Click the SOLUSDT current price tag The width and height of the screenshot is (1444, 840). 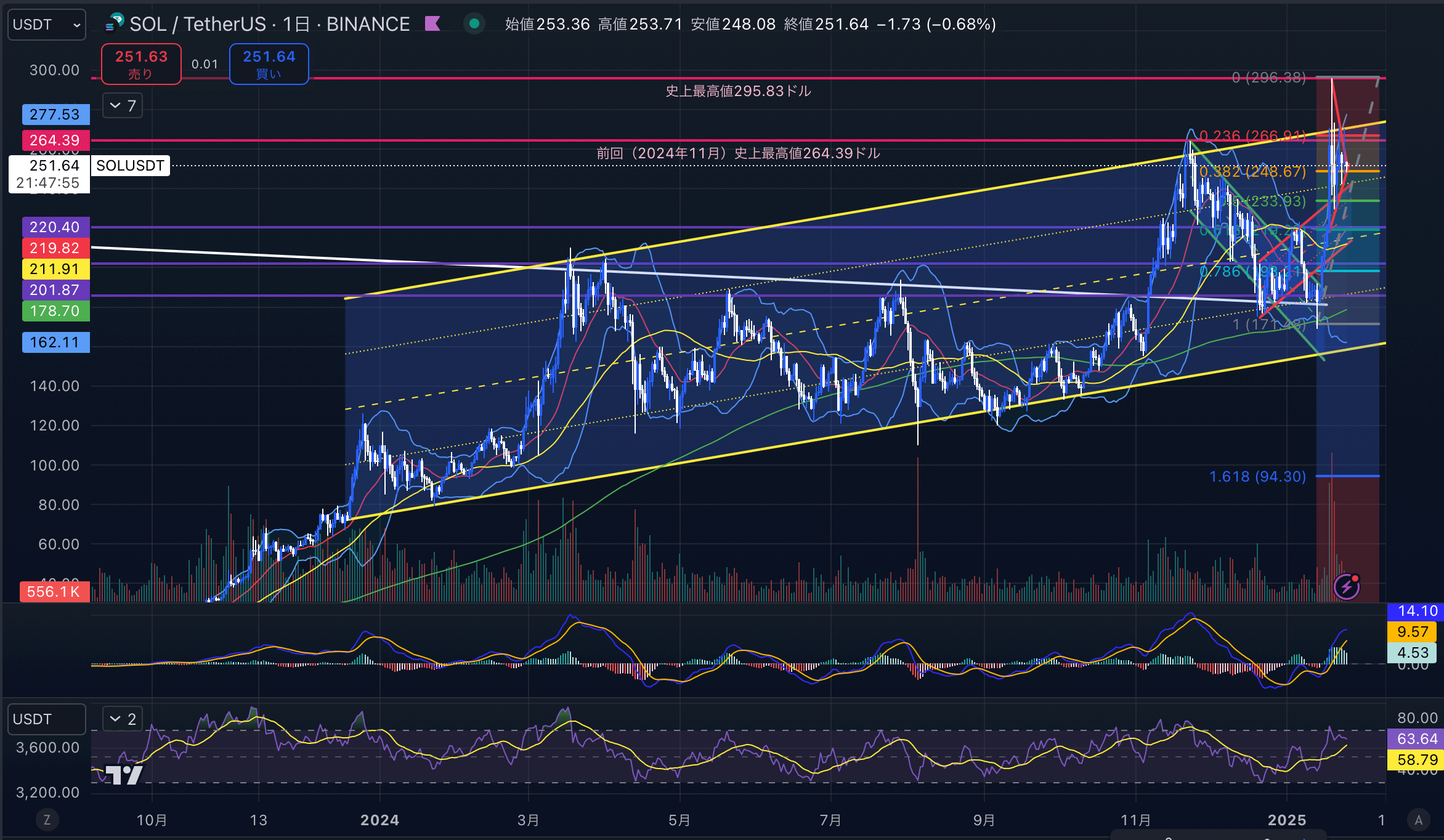(130, 166)
